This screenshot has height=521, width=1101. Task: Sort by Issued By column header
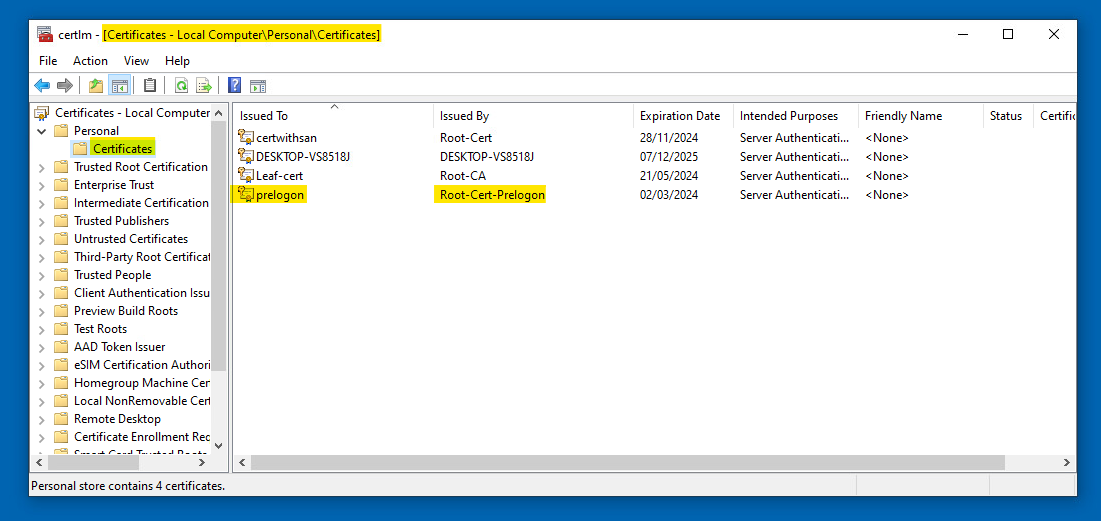(465, 116)
